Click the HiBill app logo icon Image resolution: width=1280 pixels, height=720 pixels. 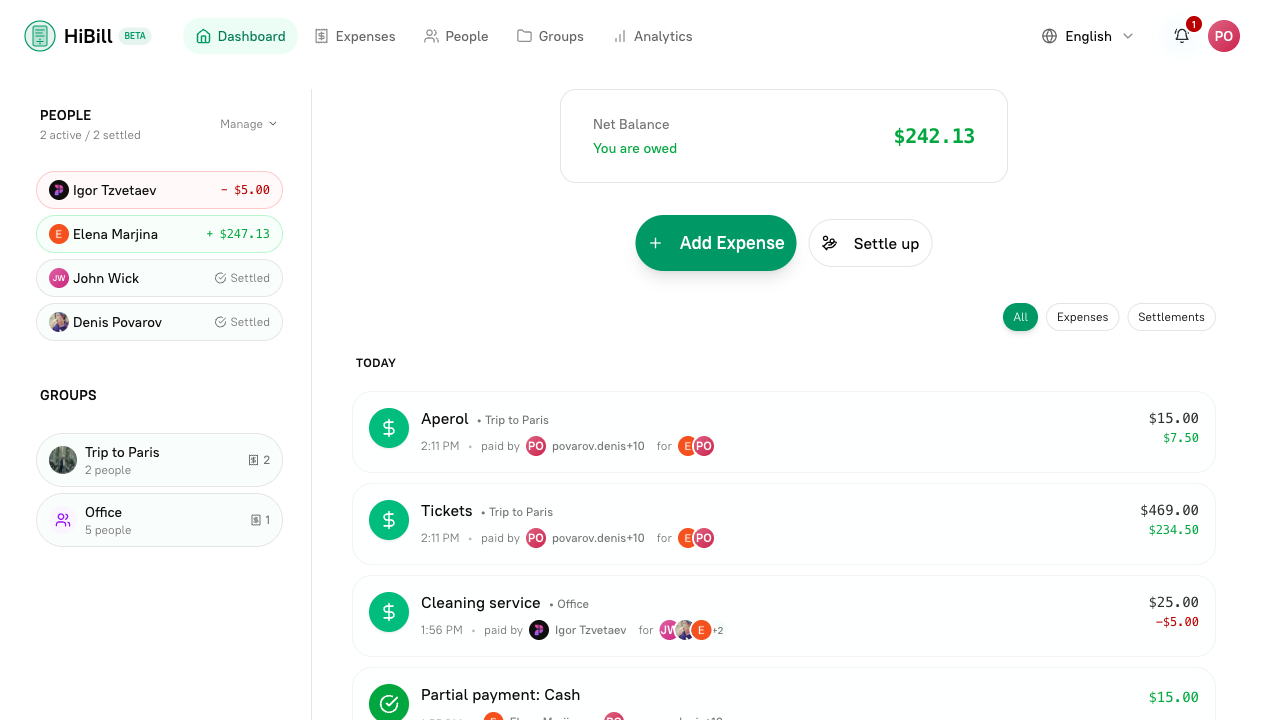(39, 35)
